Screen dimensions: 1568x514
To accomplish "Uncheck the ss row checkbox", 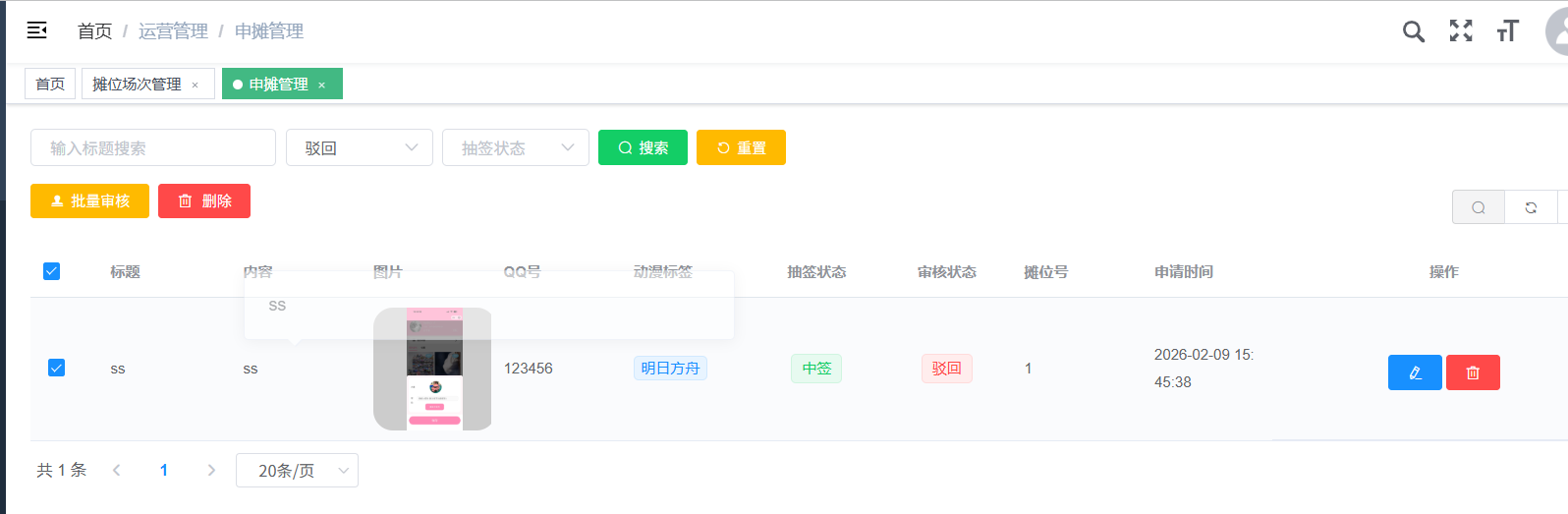I will (x=56, y=368).
